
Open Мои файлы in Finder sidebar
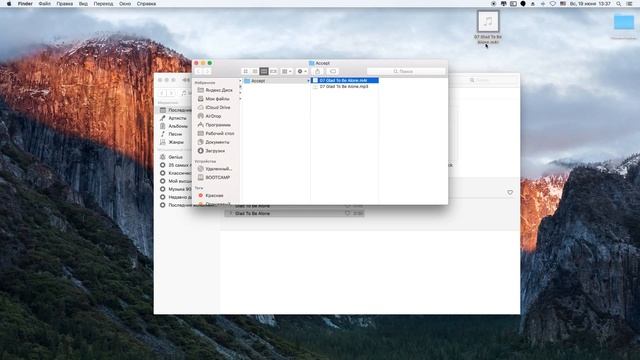(215, 99)
